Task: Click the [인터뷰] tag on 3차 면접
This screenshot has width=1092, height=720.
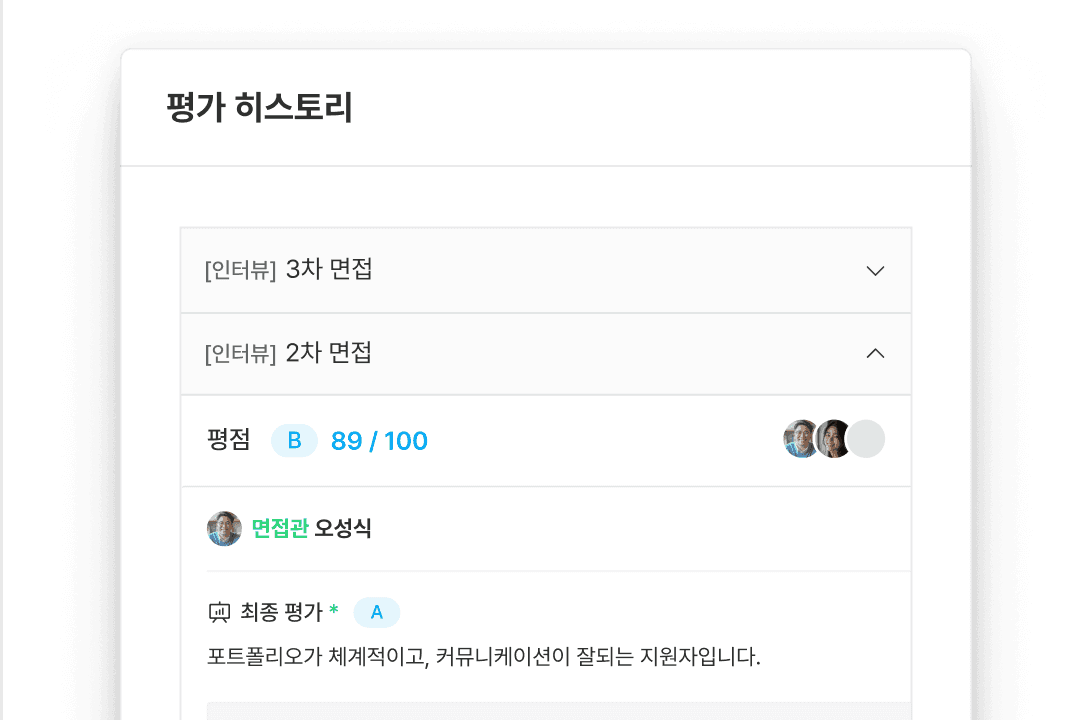Action: pos(240,271)
